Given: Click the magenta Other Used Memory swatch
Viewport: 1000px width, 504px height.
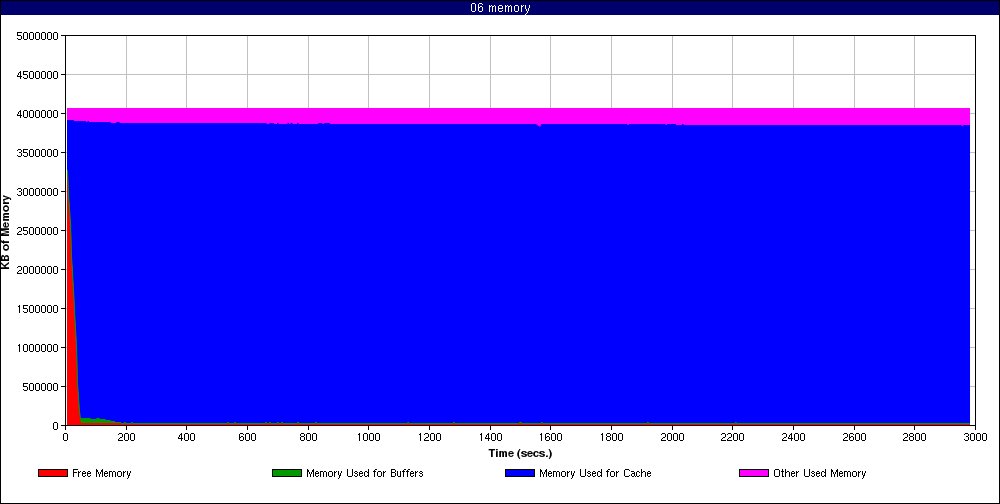Looking at the screenshot, I should pyautogui.click(x=753, y=473).
